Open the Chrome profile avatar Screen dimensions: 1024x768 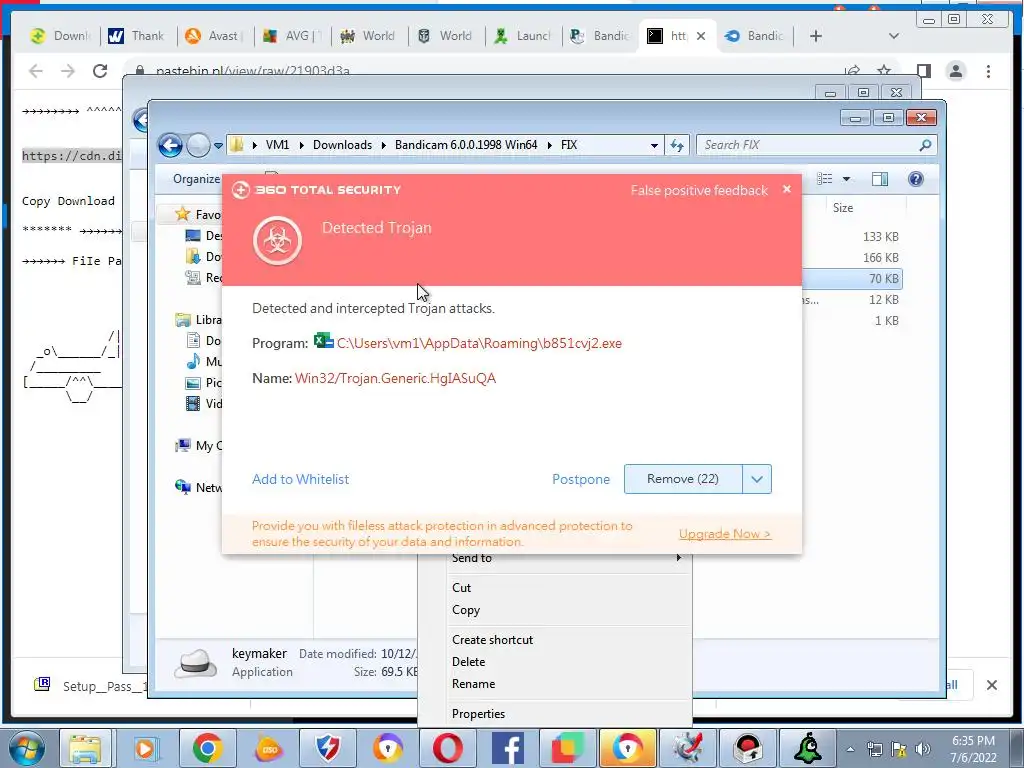955,71
